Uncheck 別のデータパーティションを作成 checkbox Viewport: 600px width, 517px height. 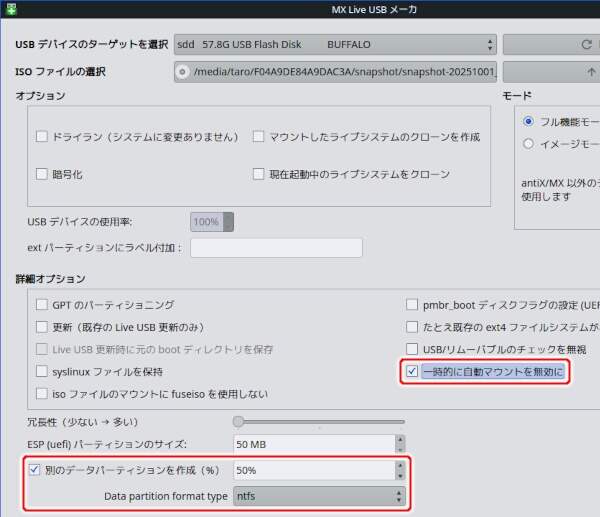pos(35,470)
